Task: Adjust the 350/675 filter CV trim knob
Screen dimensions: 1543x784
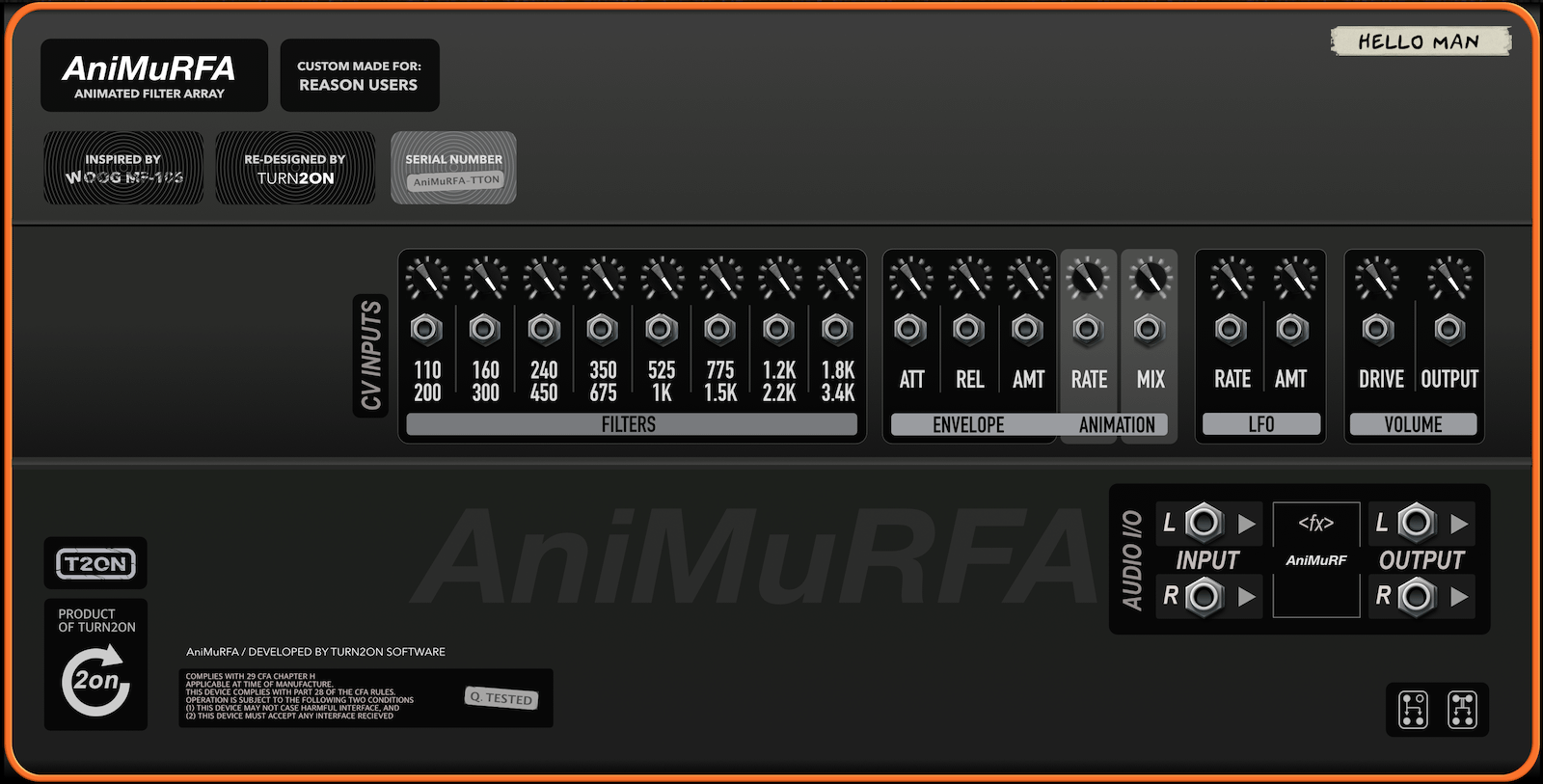Action: coord(604,279)
